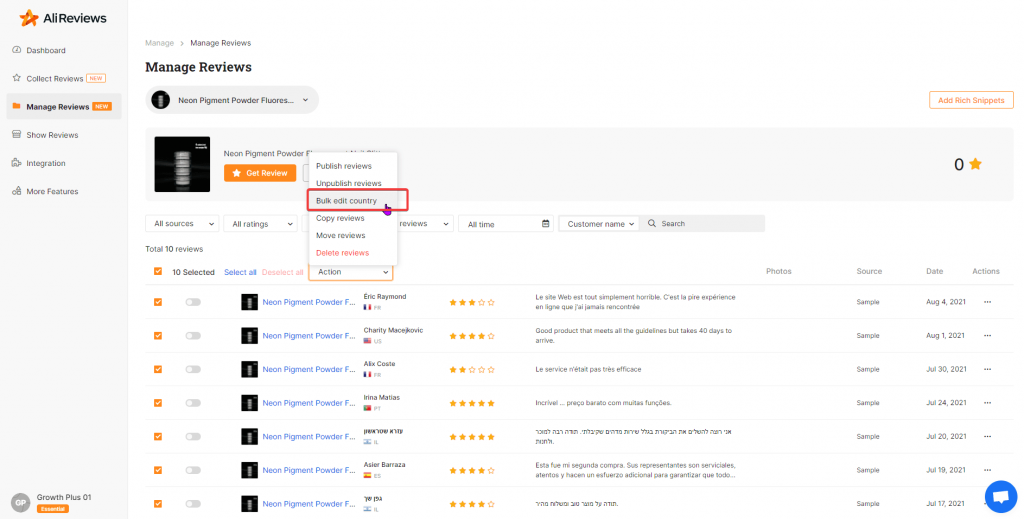
Task: Open the reviews filter dropdown beside All time
Action: 423,223
